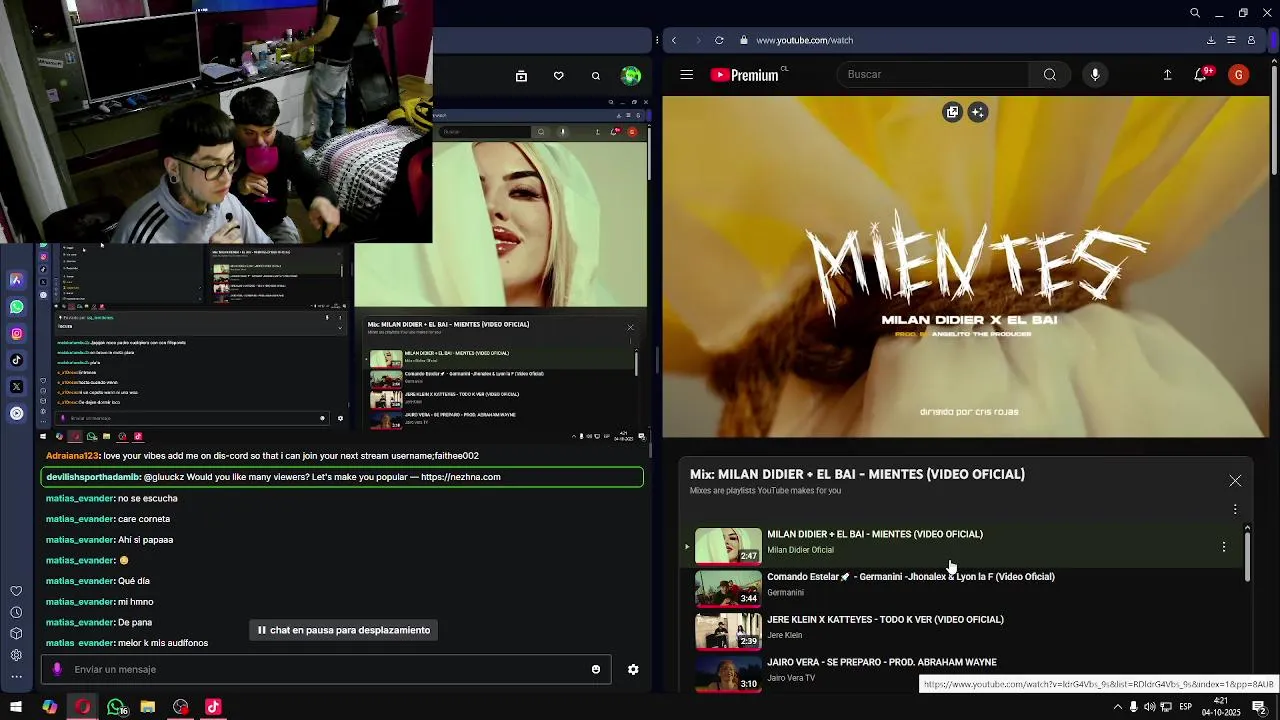Open Instagram in Opera sidebar
This screenshot has width=1280, height=720.
pyautogui.click(x=16, y=334)
